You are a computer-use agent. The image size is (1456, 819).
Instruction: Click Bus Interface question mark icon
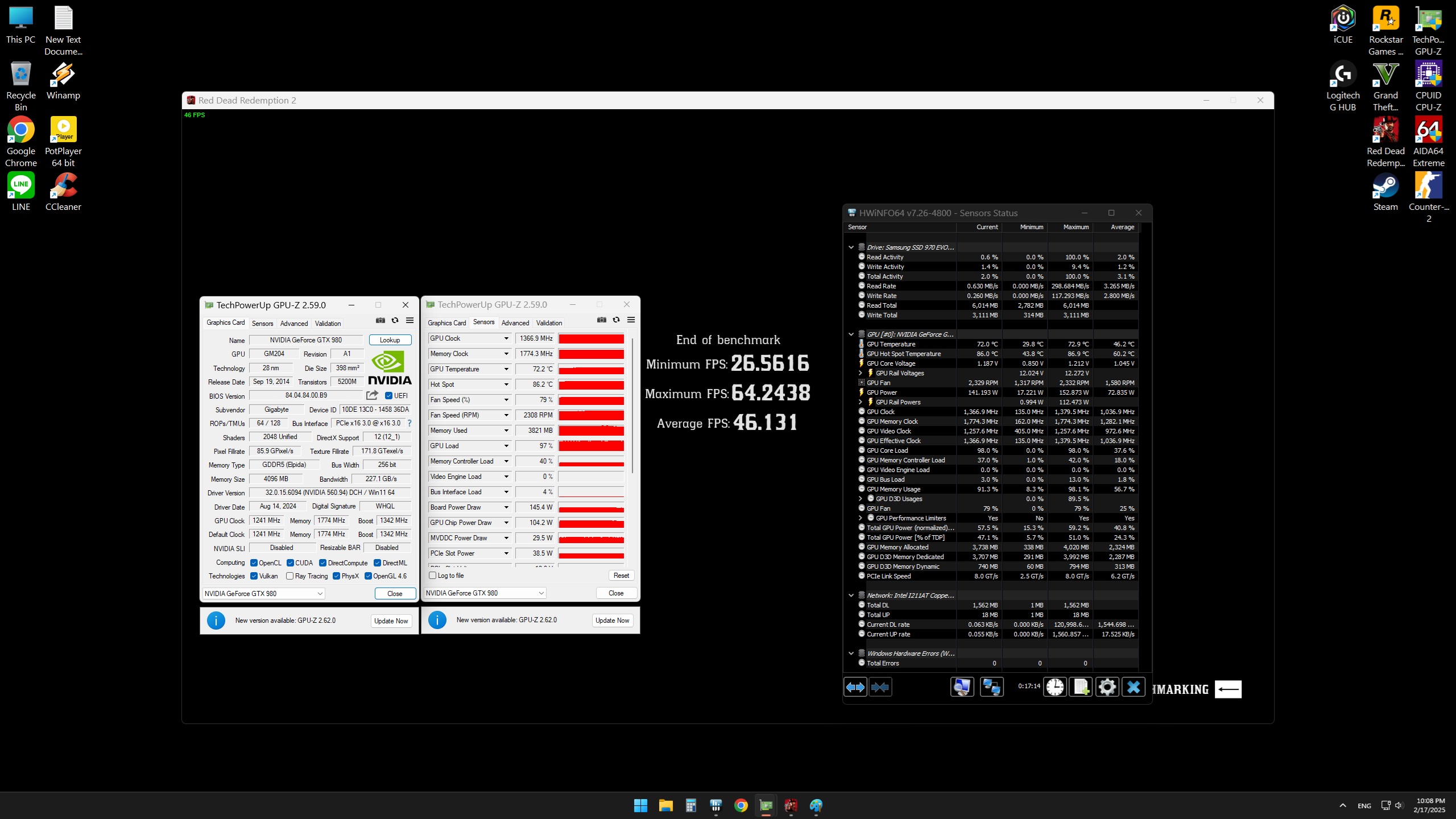coord(409,423)
